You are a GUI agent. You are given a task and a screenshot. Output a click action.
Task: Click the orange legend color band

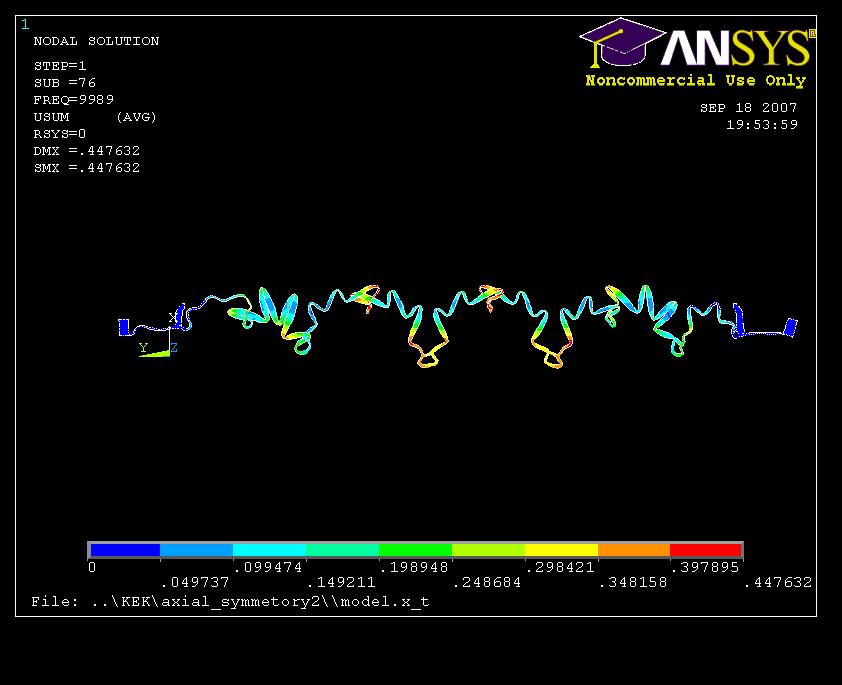point(634,550)
